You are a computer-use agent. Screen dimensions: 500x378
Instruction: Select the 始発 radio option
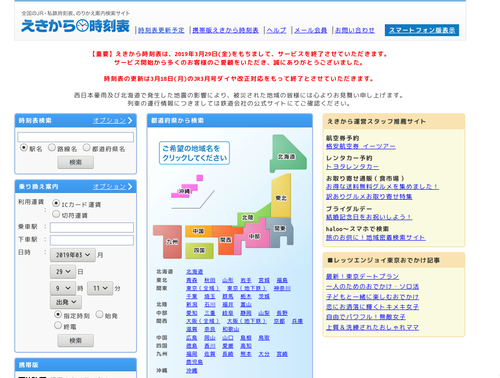[99, 314]
